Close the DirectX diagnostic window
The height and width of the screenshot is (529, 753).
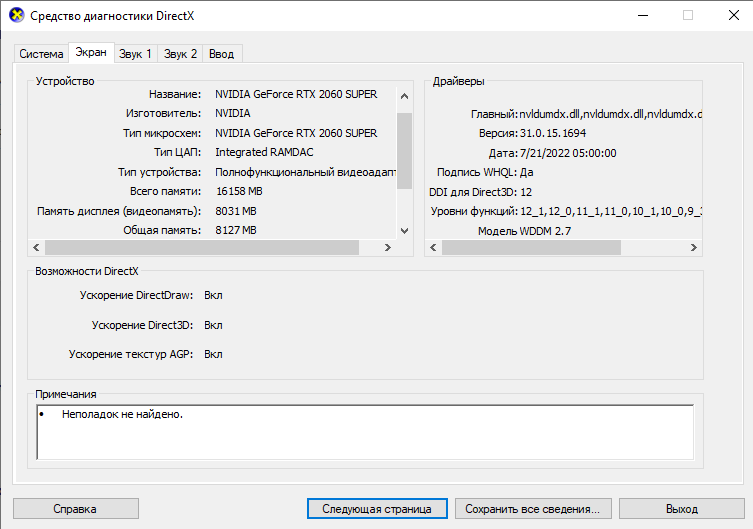[x=728, y=16]
